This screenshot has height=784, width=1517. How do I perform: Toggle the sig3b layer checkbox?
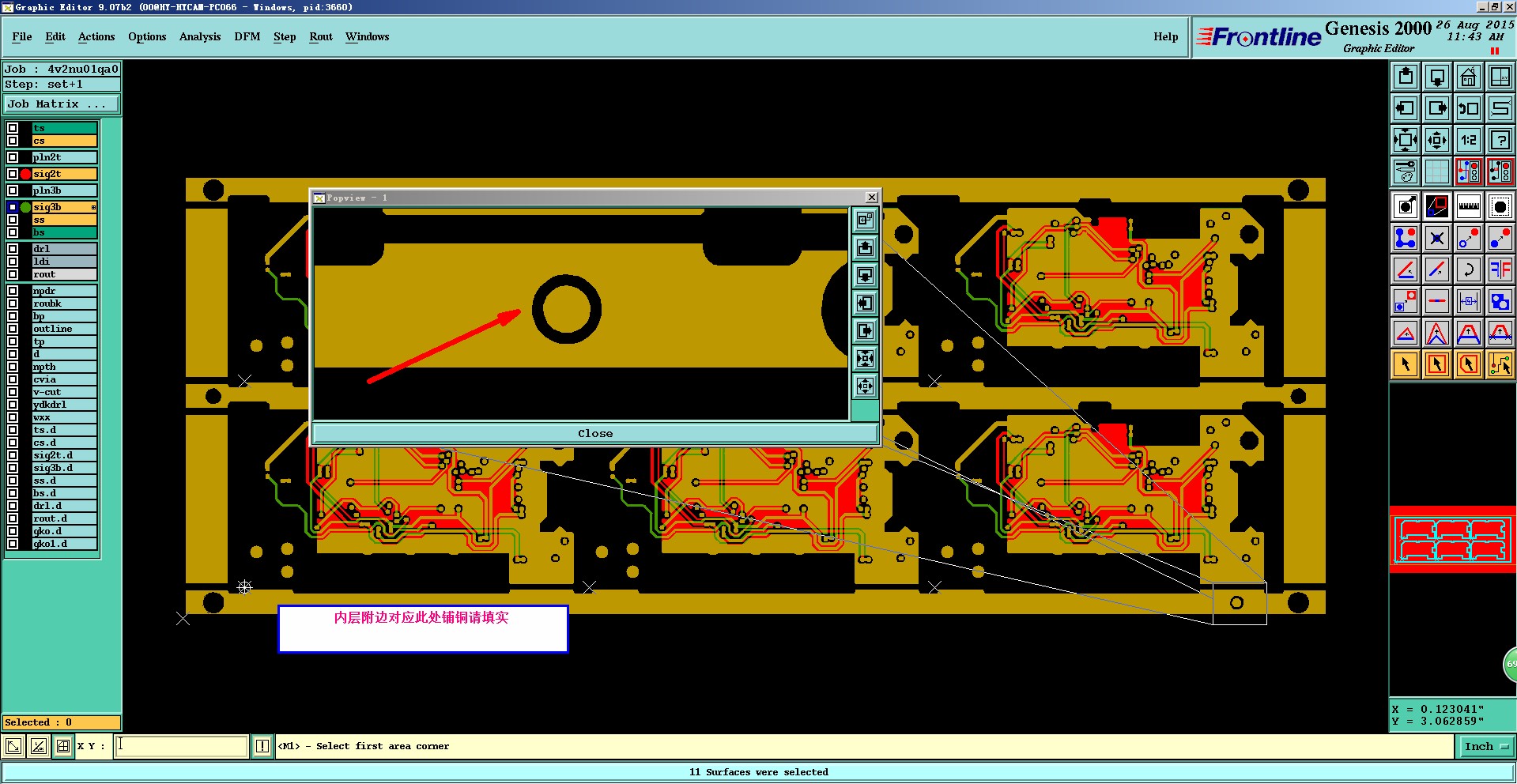(13, 207)
